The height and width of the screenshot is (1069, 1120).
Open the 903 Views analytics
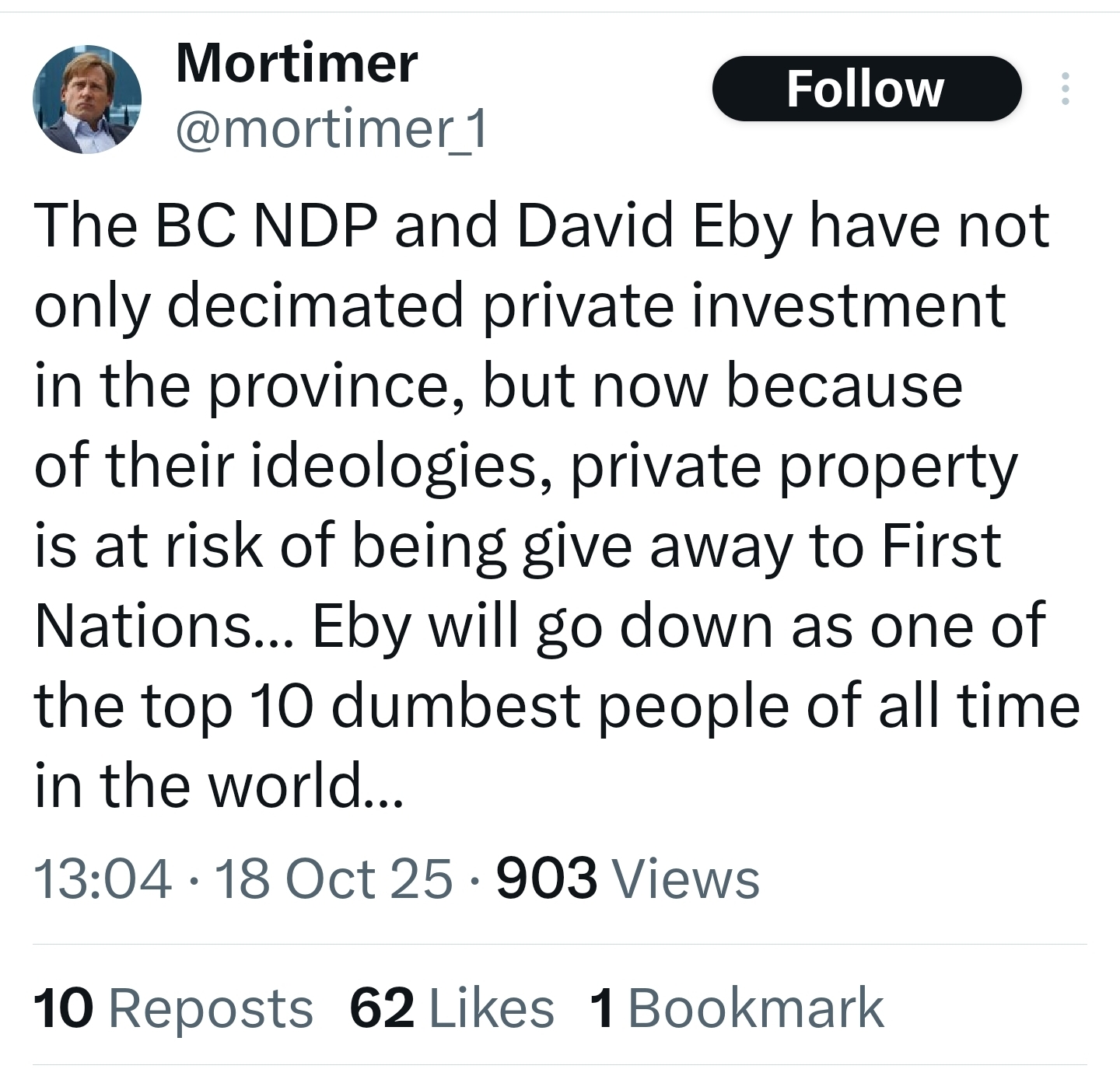click(628, 879)
